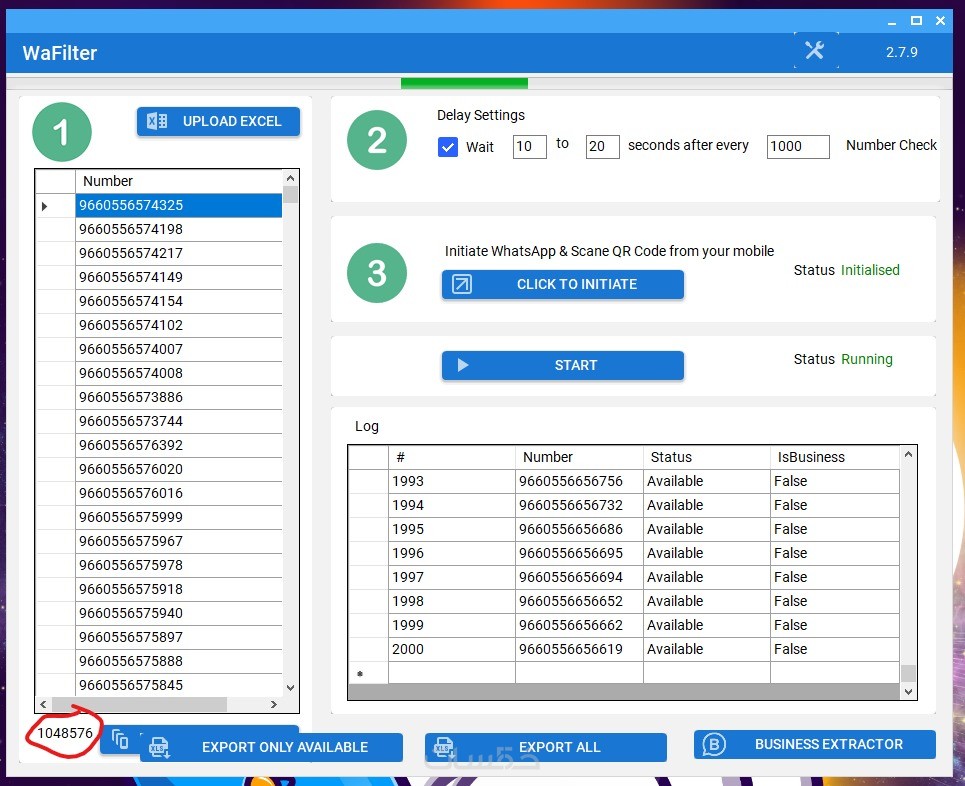Viewport: 965px width, 786px height.
Task: Click the Excel icon on Upload Excel
Action: pyautogui.click(x=156, y=121)
